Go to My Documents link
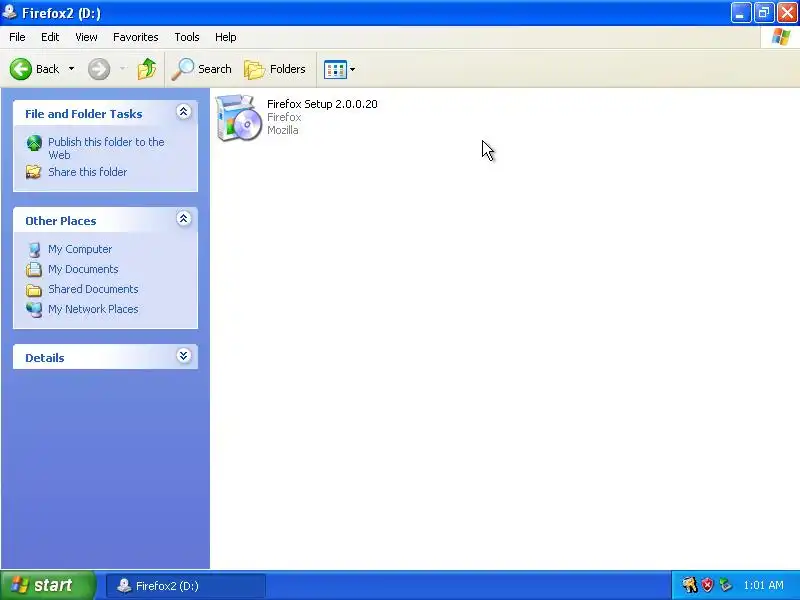Image resolution: width=800 pixels, height=600 pixels. [83, 269]
